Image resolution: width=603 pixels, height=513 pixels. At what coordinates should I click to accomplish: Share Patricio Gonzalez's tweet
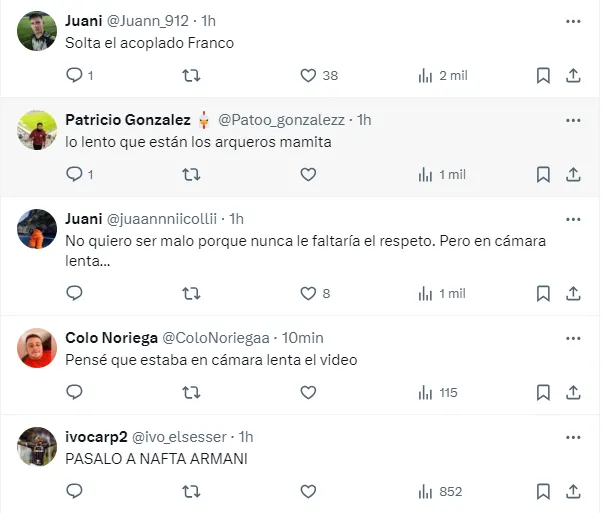click(574, 174)
